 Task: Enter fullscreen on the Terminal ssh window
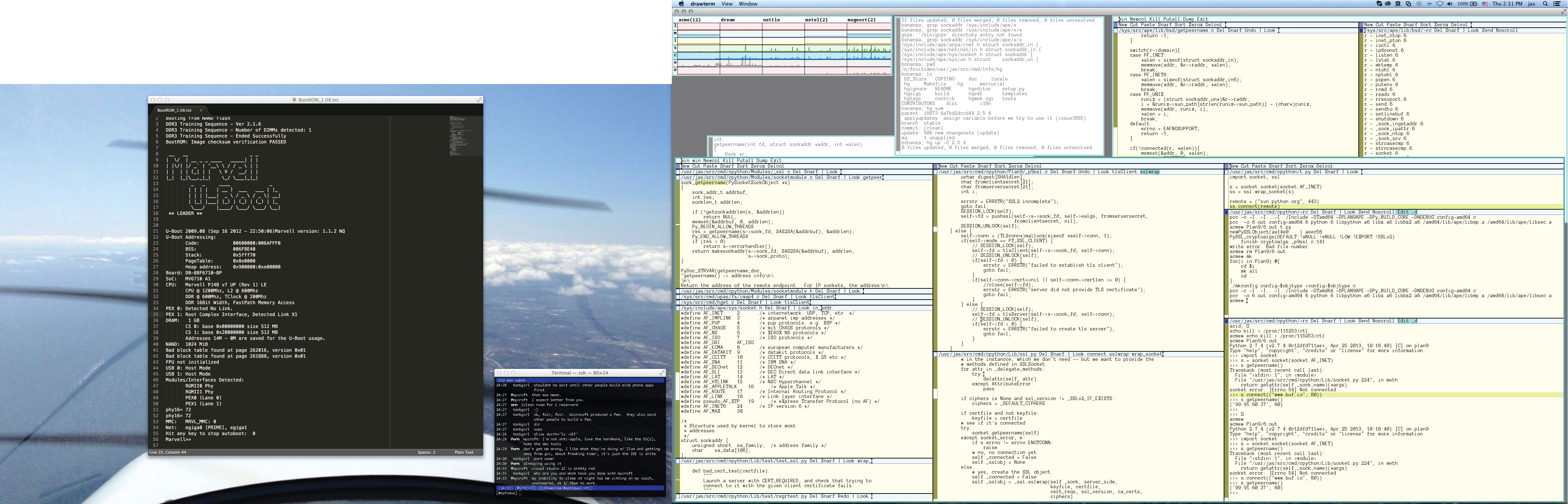point(662,372)
